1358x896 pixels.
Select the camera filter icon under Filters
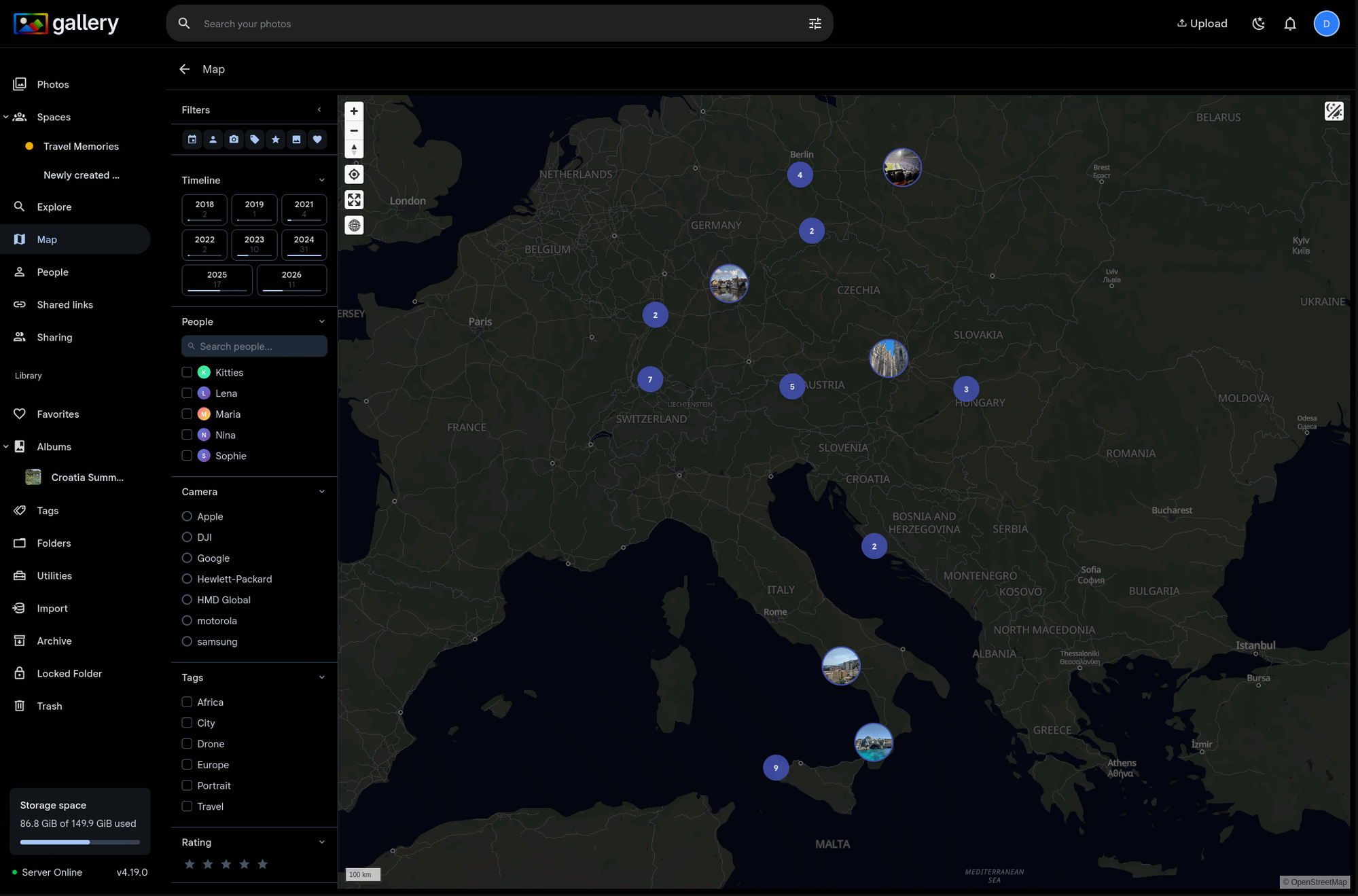(234, 139)
